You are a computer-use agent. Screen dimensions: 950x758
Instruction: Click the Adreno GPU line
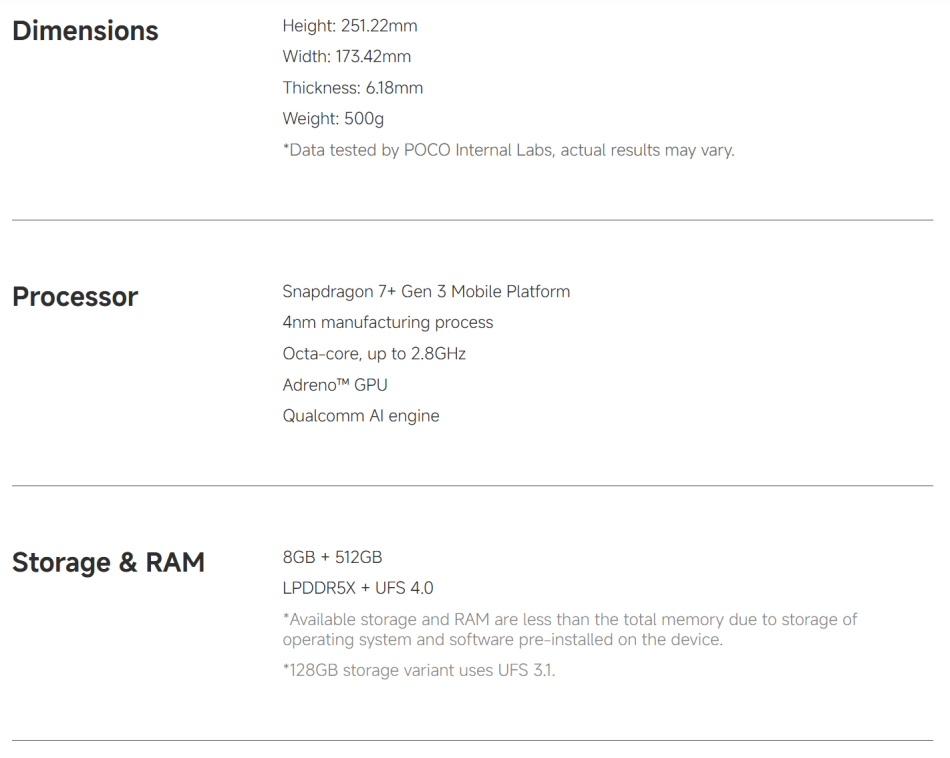[x=335, y=385]
